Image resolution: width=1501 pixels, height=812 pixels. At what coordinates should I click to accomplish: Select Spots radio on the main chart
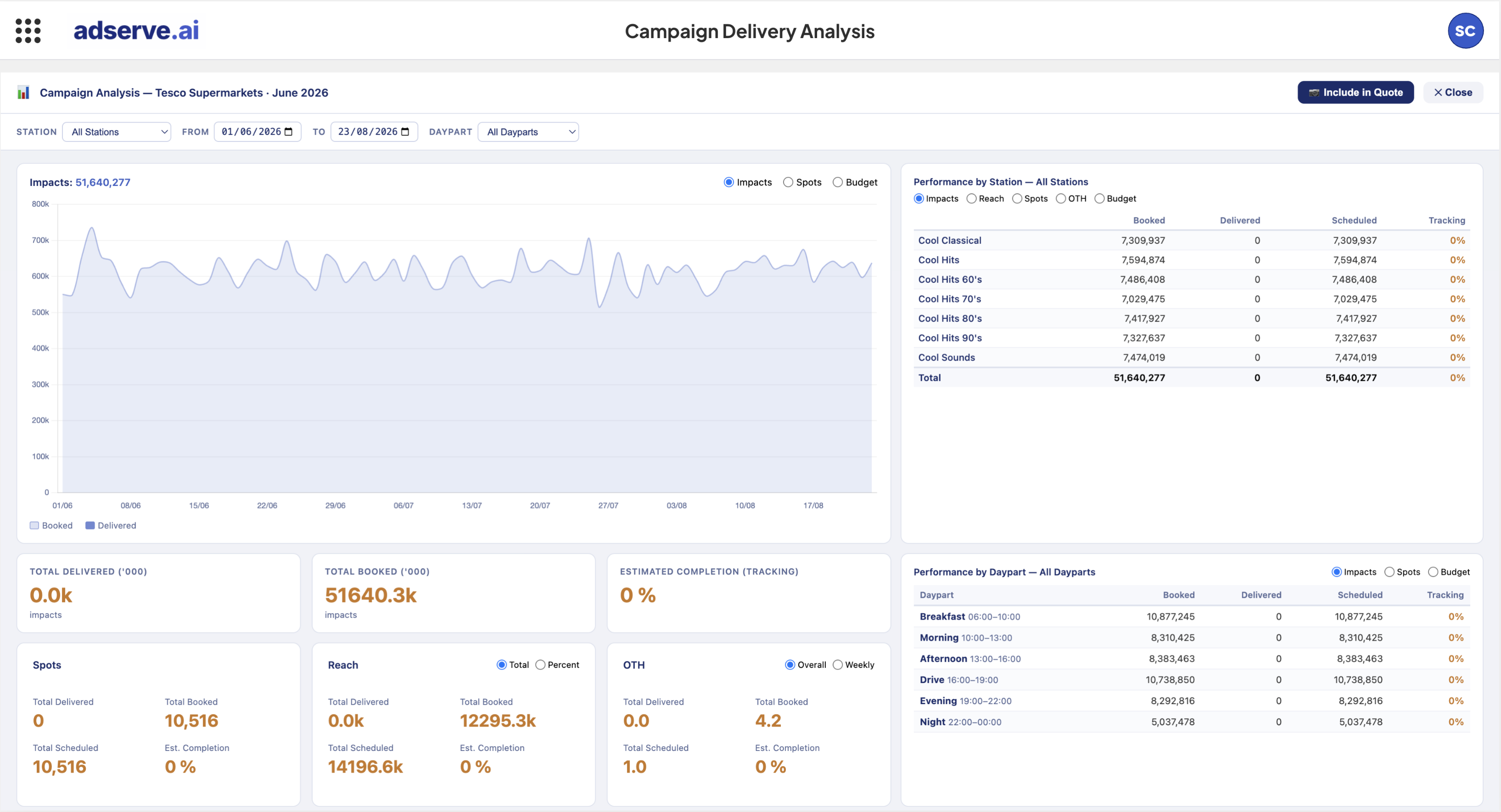click(x=788, y=182)
